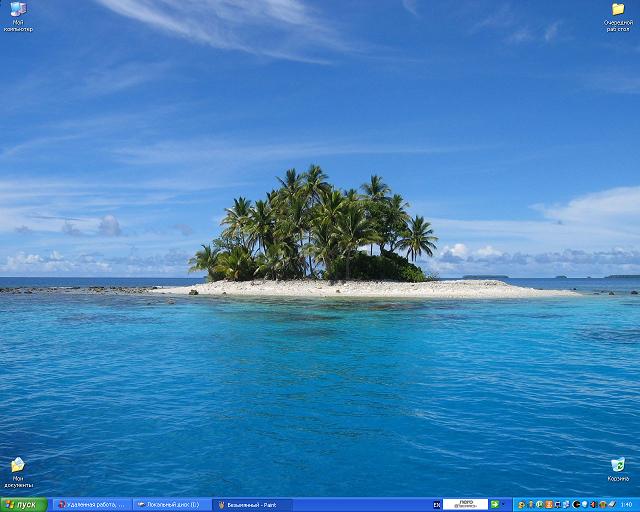Screen dimensions: 640x512
Task: Click the monitor network tray icon
Action: 558,505
